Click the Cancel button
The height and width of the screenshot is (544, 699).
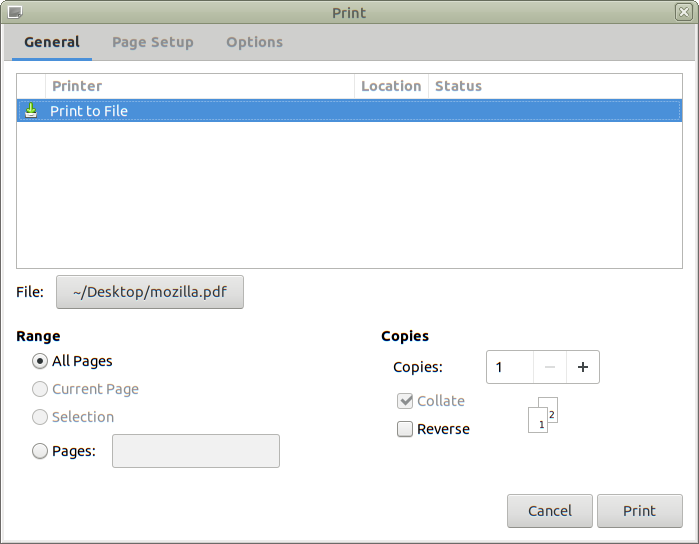(550, 511)
